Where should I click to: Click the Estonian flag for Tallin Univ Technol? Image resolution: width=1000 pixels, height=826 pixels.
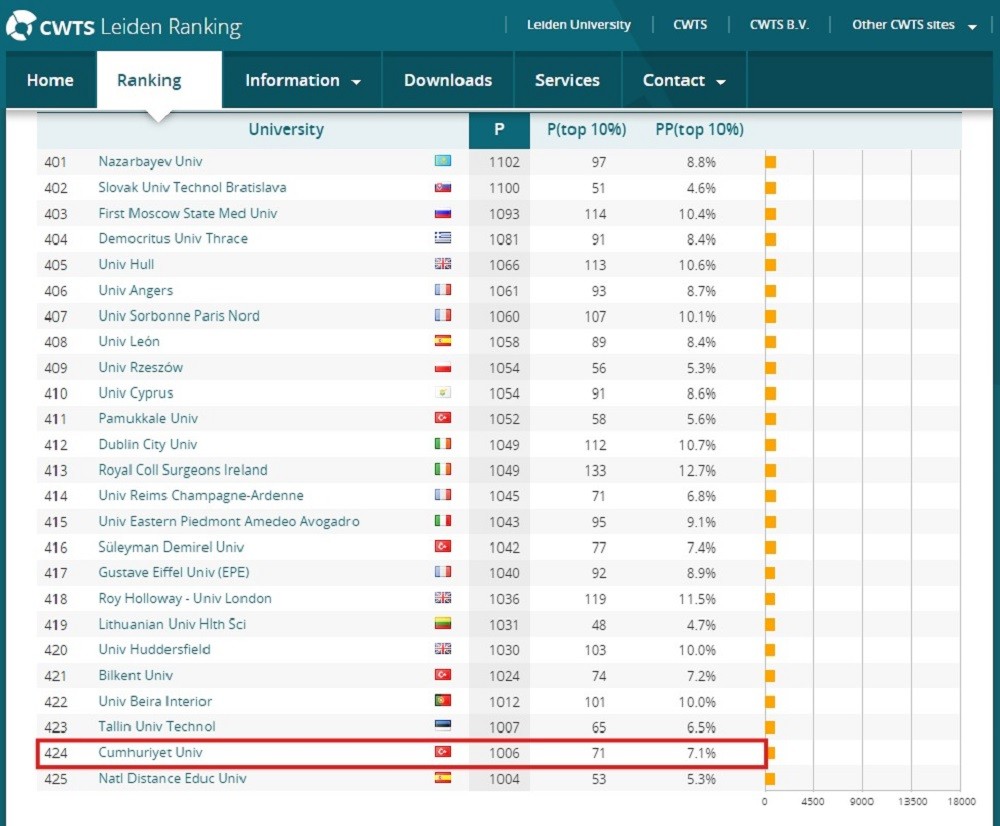coord(442,727)
